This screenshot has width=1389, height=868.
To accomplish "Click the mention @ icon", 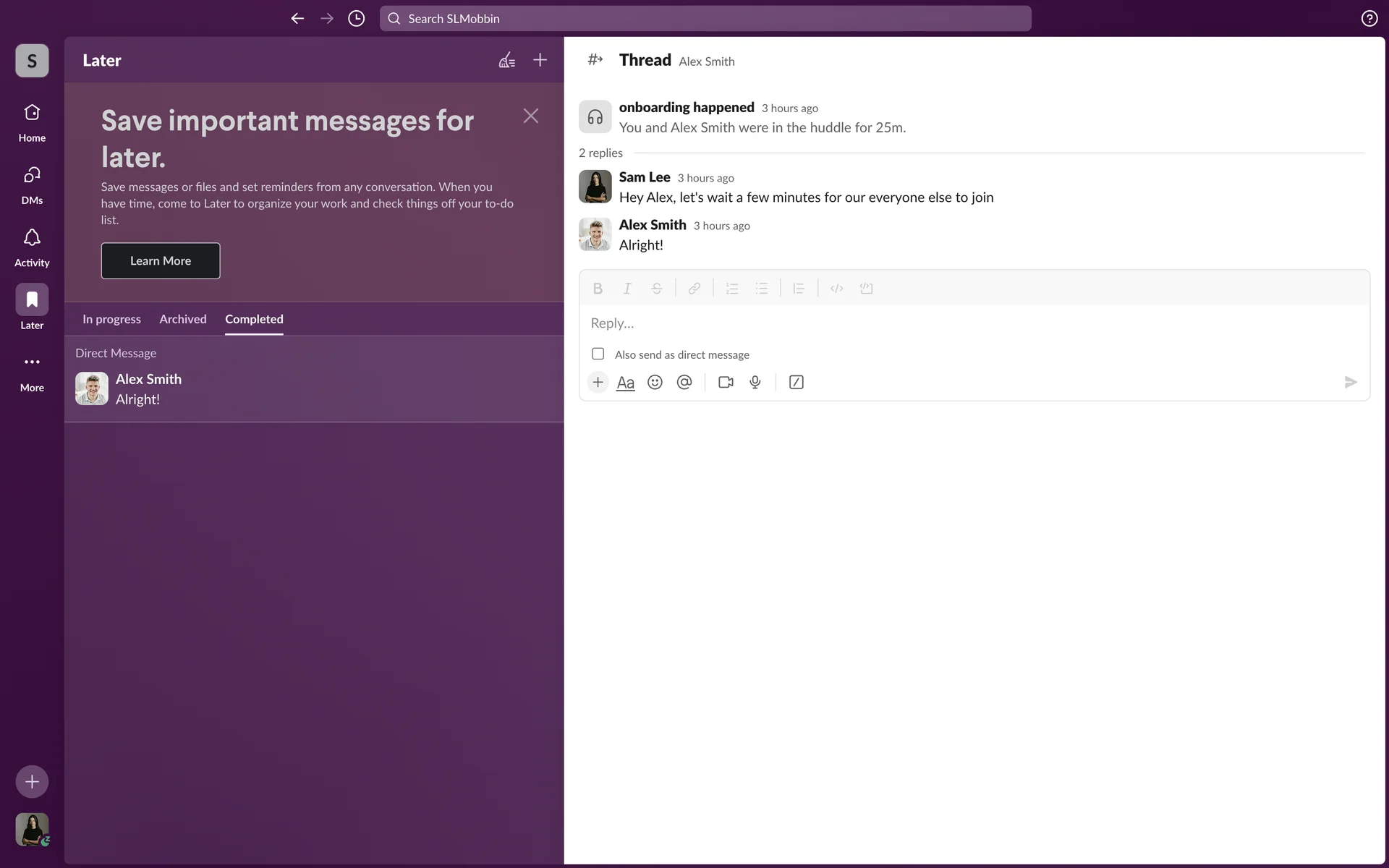I will pyautogui.click(x=684, y=382).
